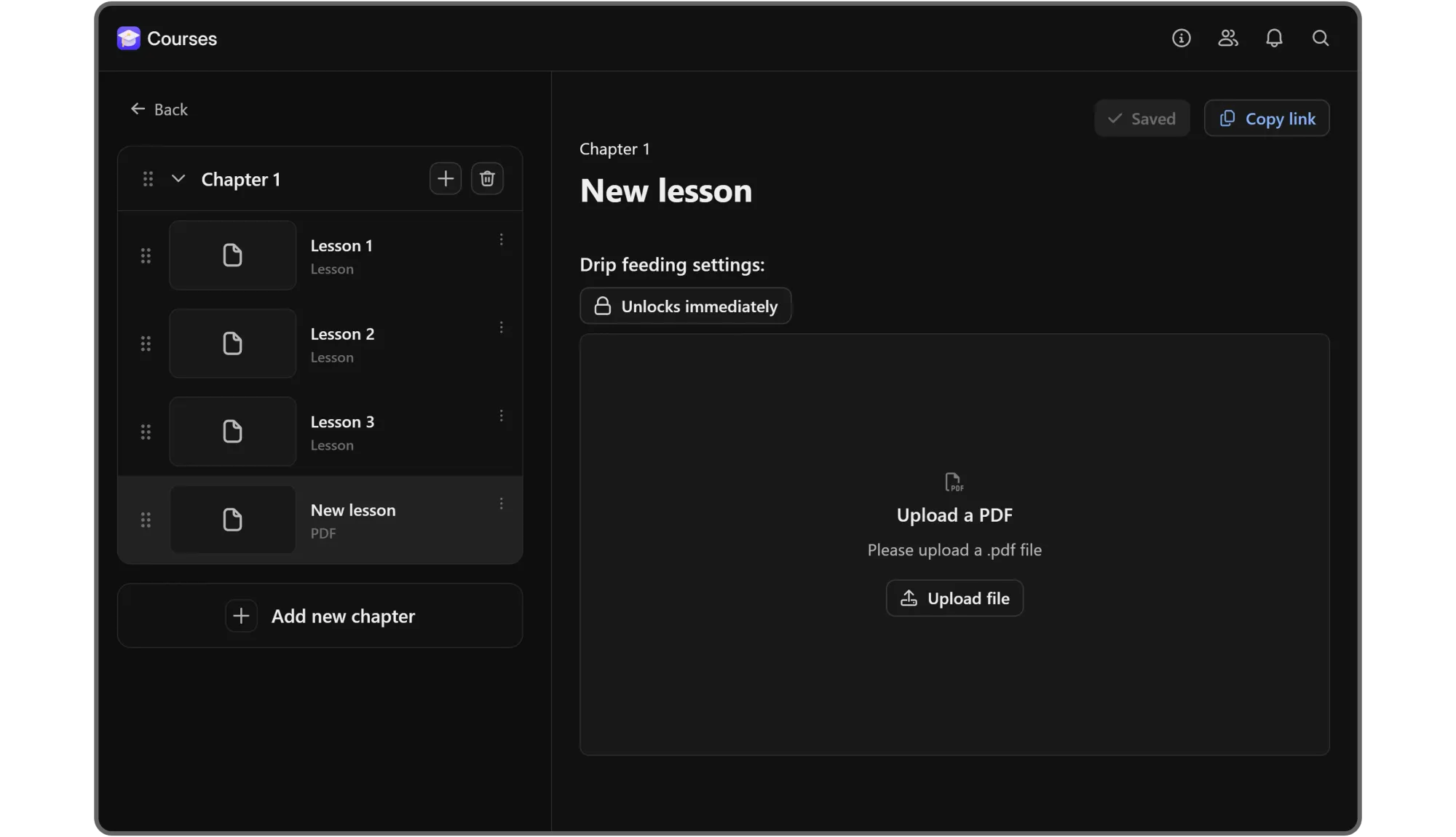Screen dimensions: 1456x837
Task: Click Chapter 1 drag handle
Action: tap(148, 179)
